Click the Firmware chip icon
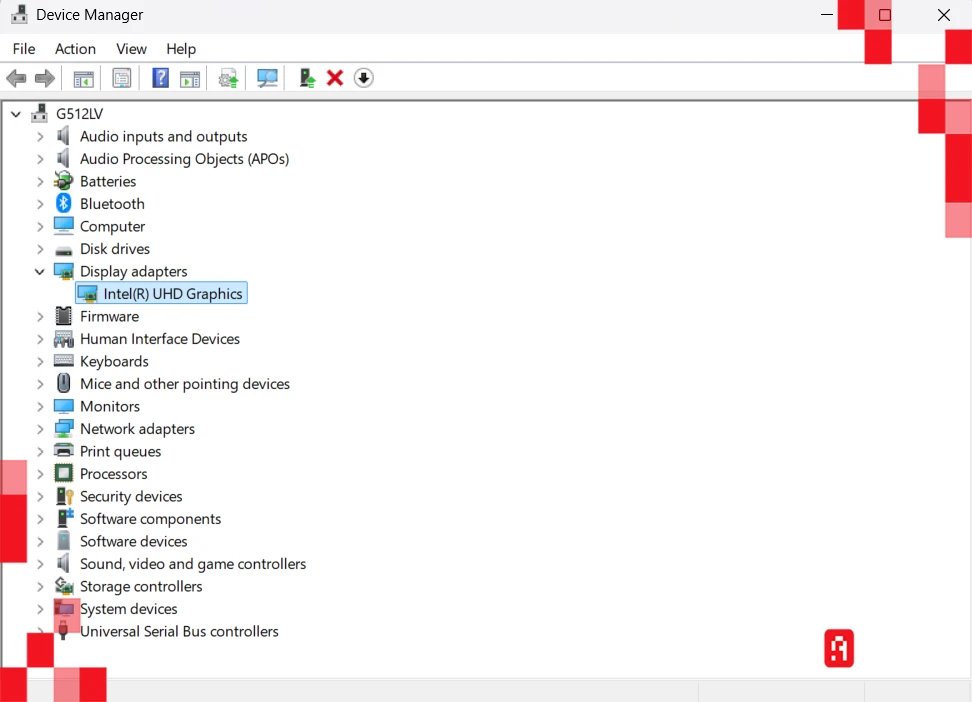 point(63,316)
